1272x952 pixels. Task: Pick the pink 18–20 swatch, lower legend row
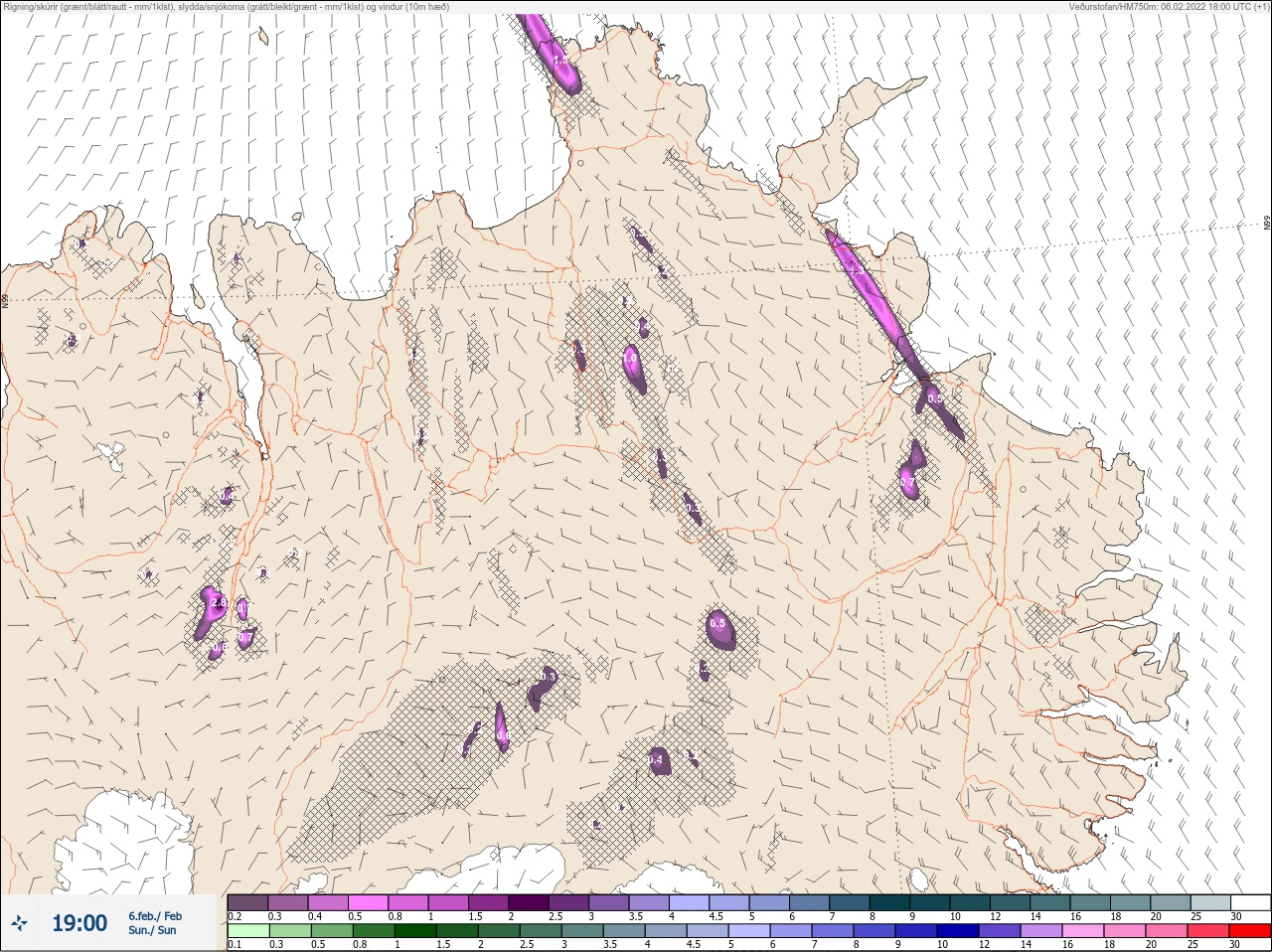[x=1126, y=931]
